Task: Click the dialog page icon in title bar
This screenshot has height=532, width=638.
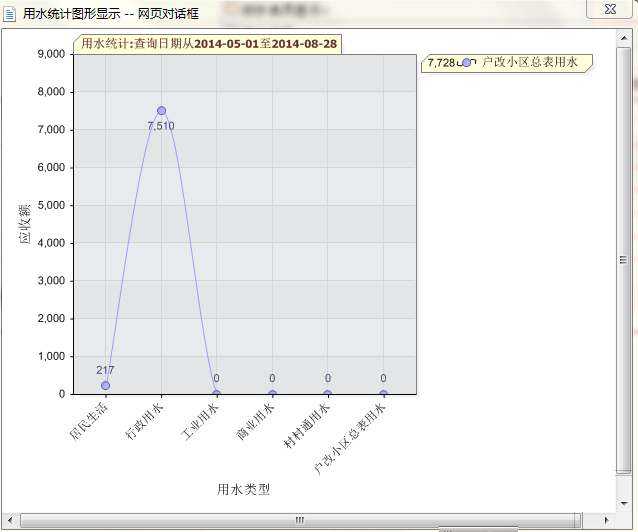Action: point(10,14)
